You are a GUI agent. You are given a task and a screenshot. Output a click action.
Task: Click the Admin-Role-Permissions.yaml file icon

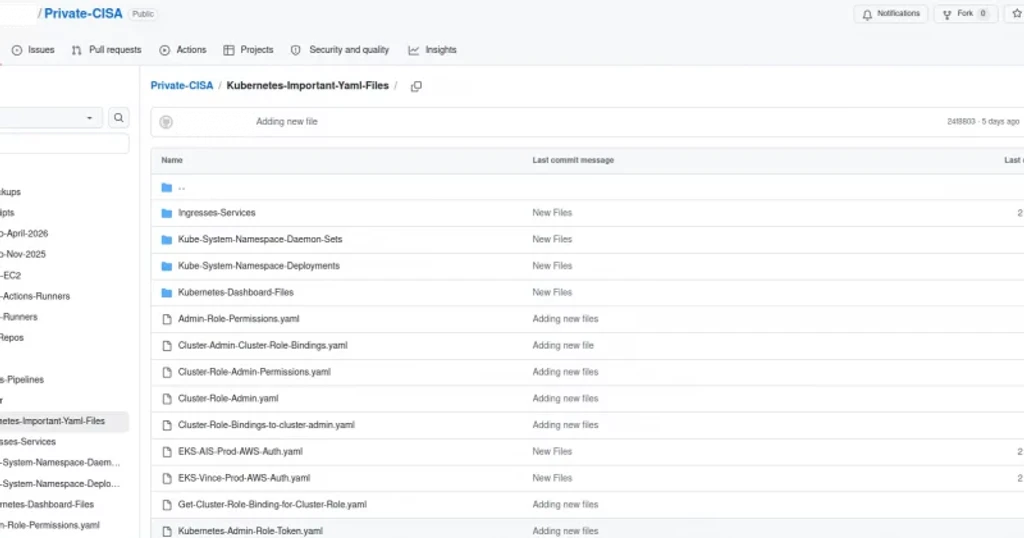[167, 319]
